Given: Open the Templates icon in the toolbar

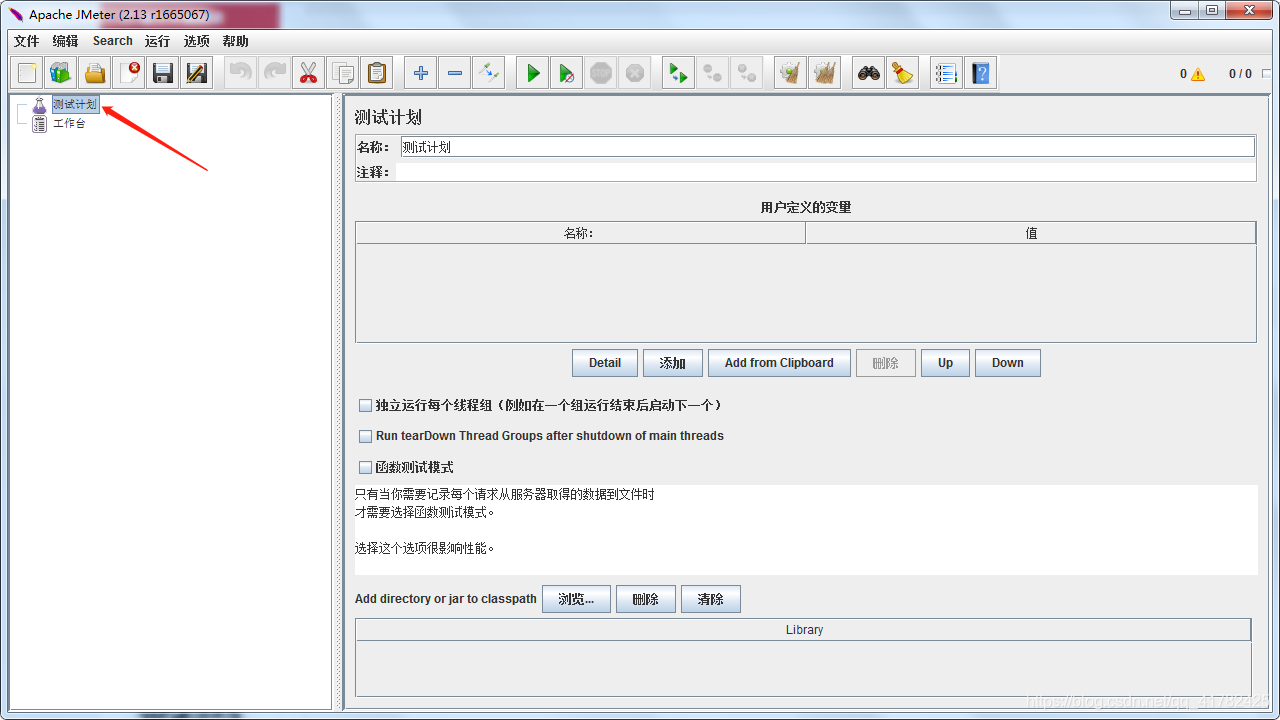Looking at the screenshot, I should (61, 73).
